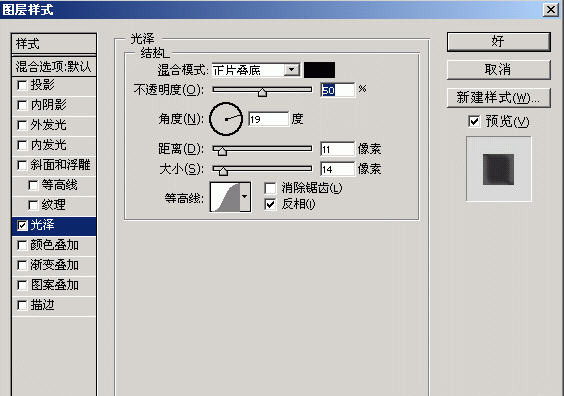Open the 混合模式 blend mode dropdown
Viewport: 564px width, 396px height.
pos(292,69)
